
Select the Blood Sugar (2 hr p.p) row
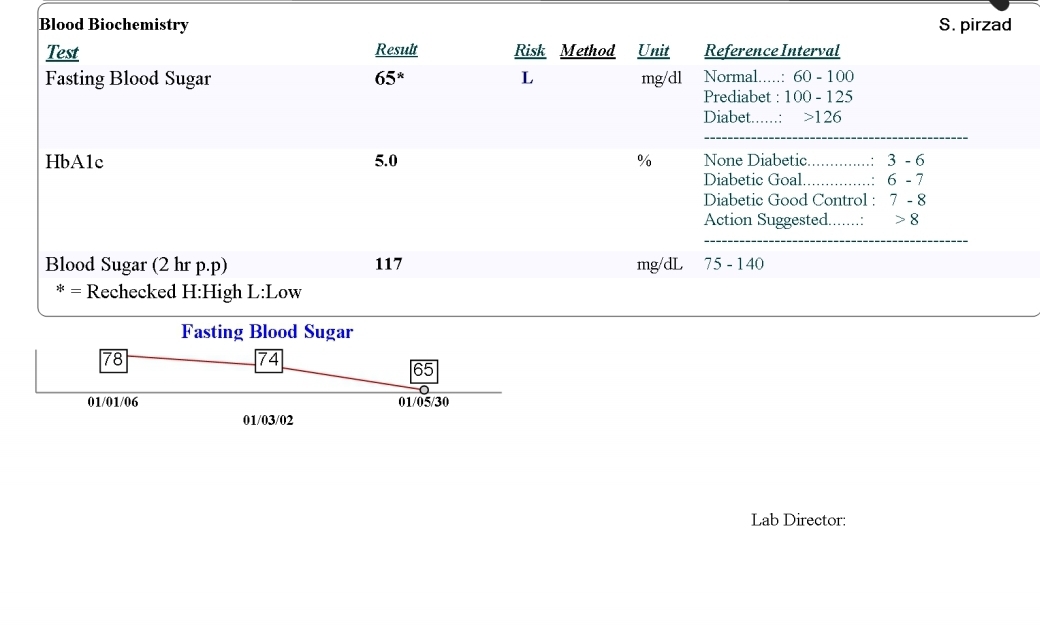tap(136, 265)
